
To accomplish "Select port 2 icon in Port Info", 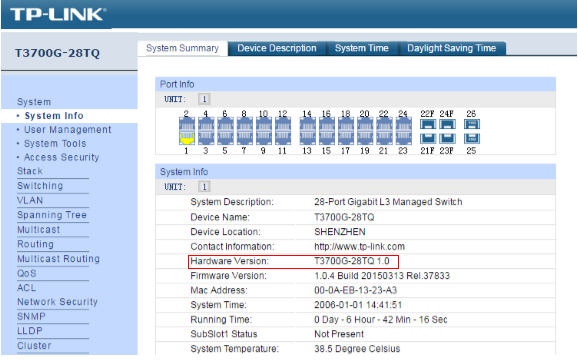I will 187,125.
